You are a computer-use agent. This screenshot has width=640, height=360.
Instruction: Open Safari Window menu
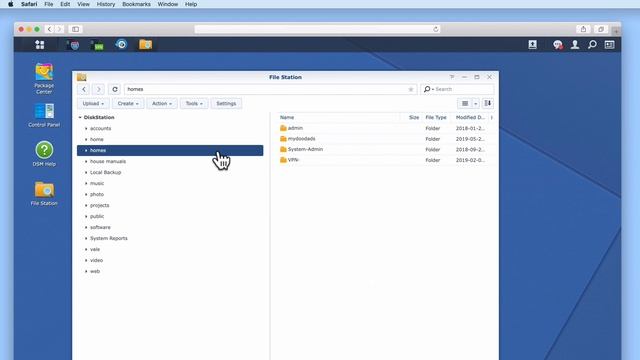tap(168, 4)
